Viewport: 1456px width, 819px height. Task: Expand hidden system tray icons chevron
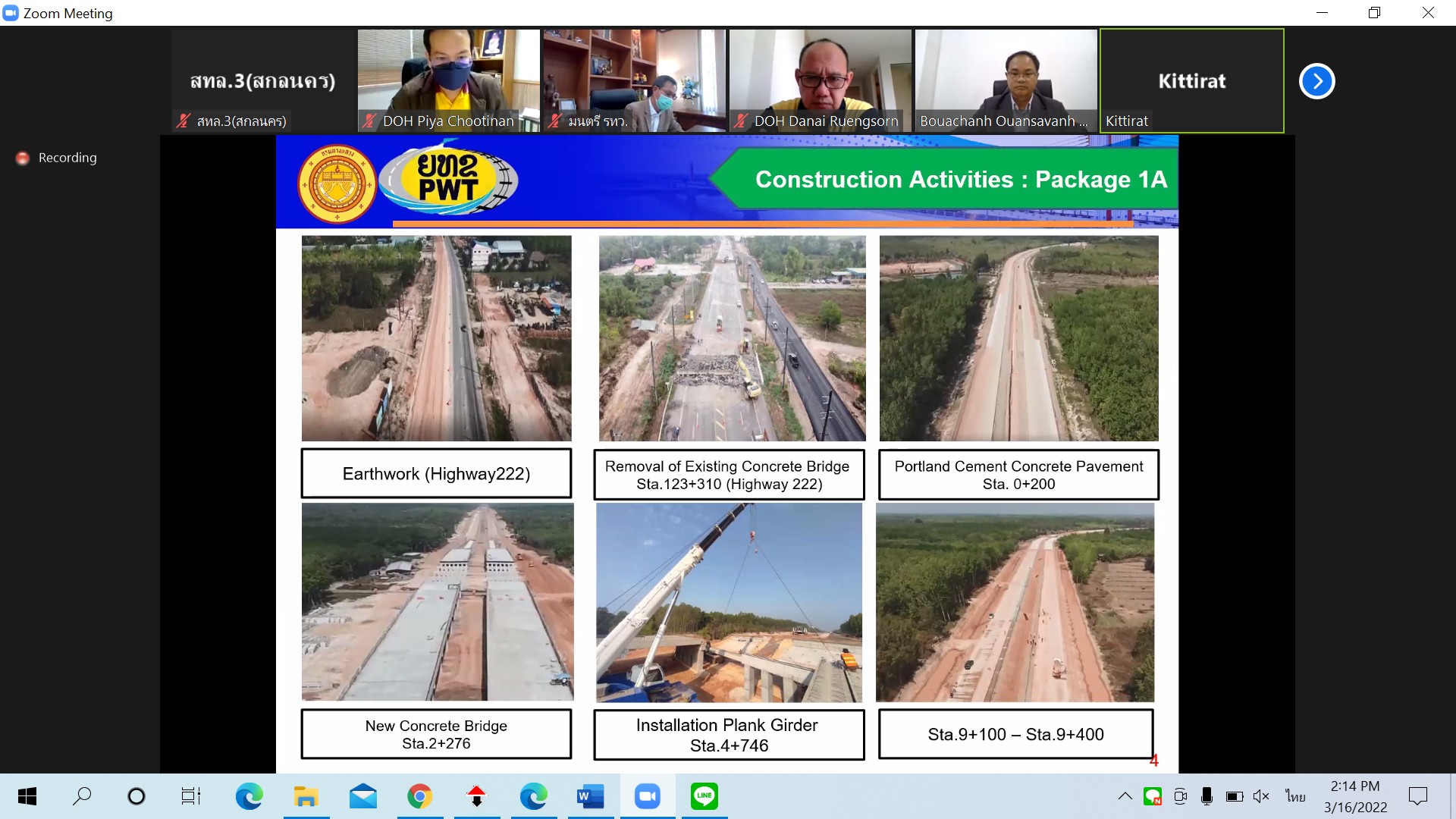1125,796
